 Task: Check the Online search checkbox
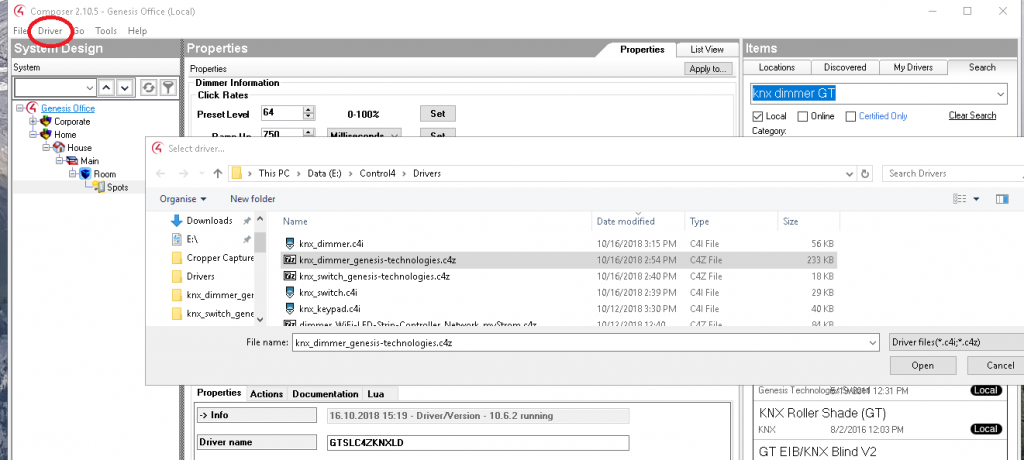(802, 116)
